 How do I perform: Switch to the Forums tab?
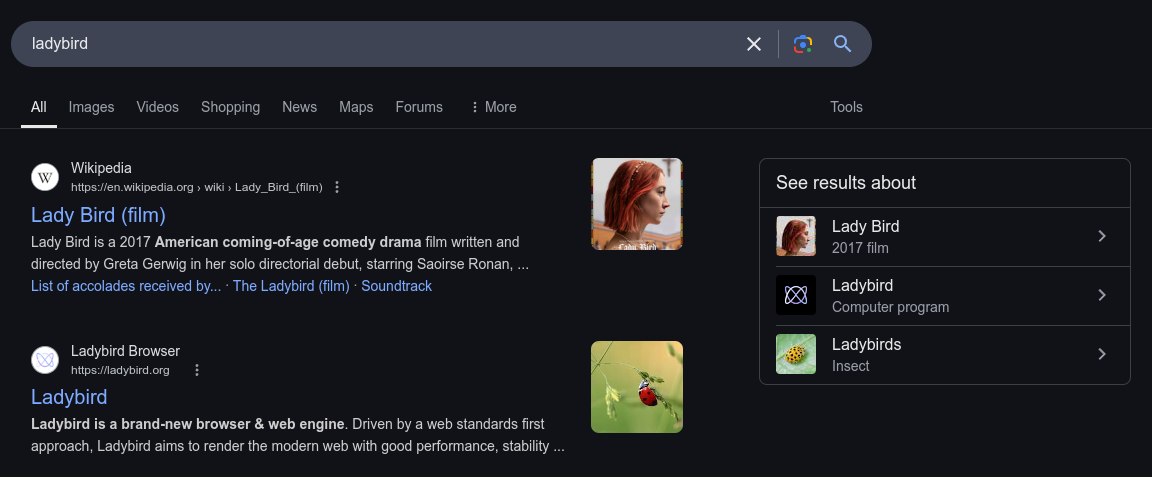[419, 107]
